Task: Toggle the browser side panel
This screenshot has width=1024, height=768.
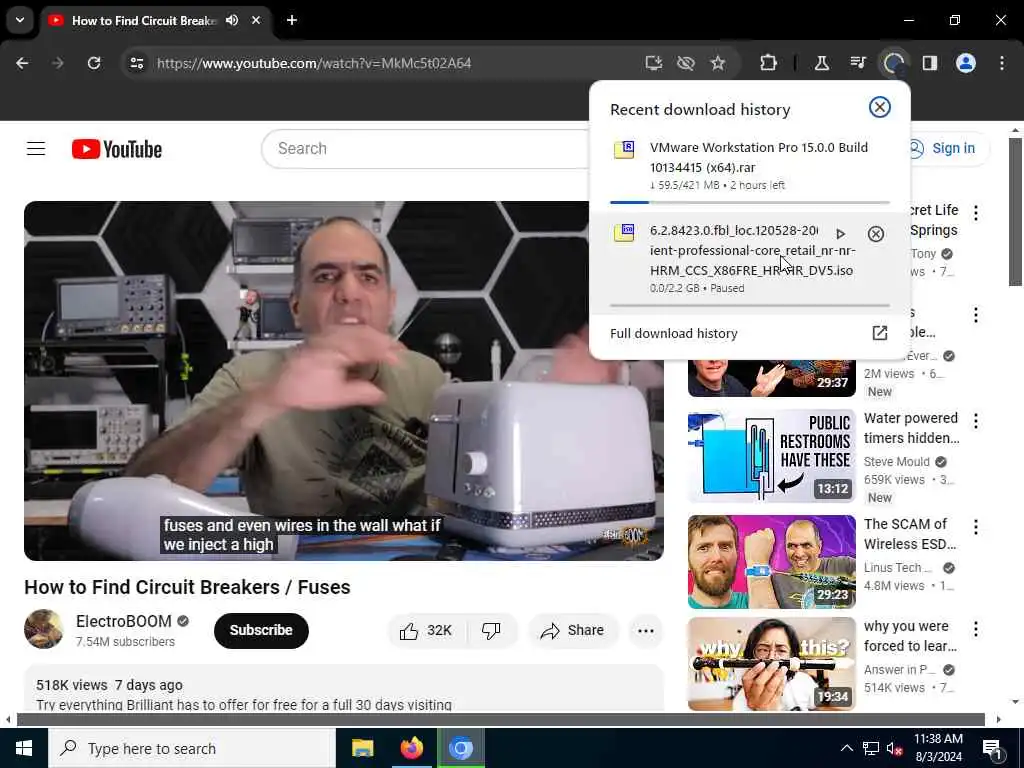Action: click(929, 63)
